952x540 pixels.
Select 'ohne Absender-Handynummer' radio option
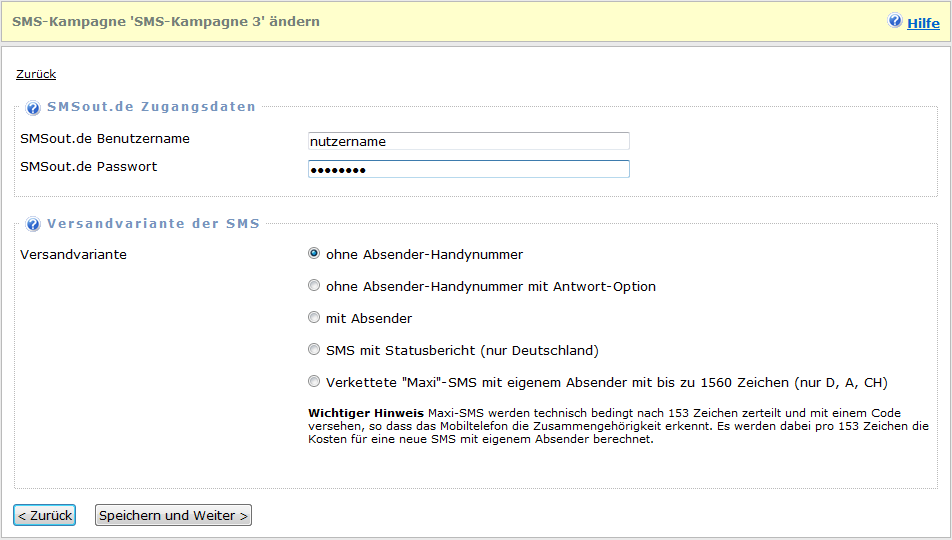[x=314, y=254]
